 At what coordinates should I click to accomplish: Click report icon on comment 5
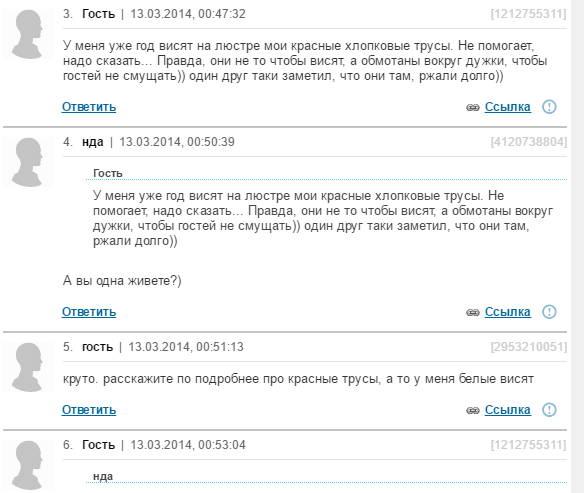point(549,410)
